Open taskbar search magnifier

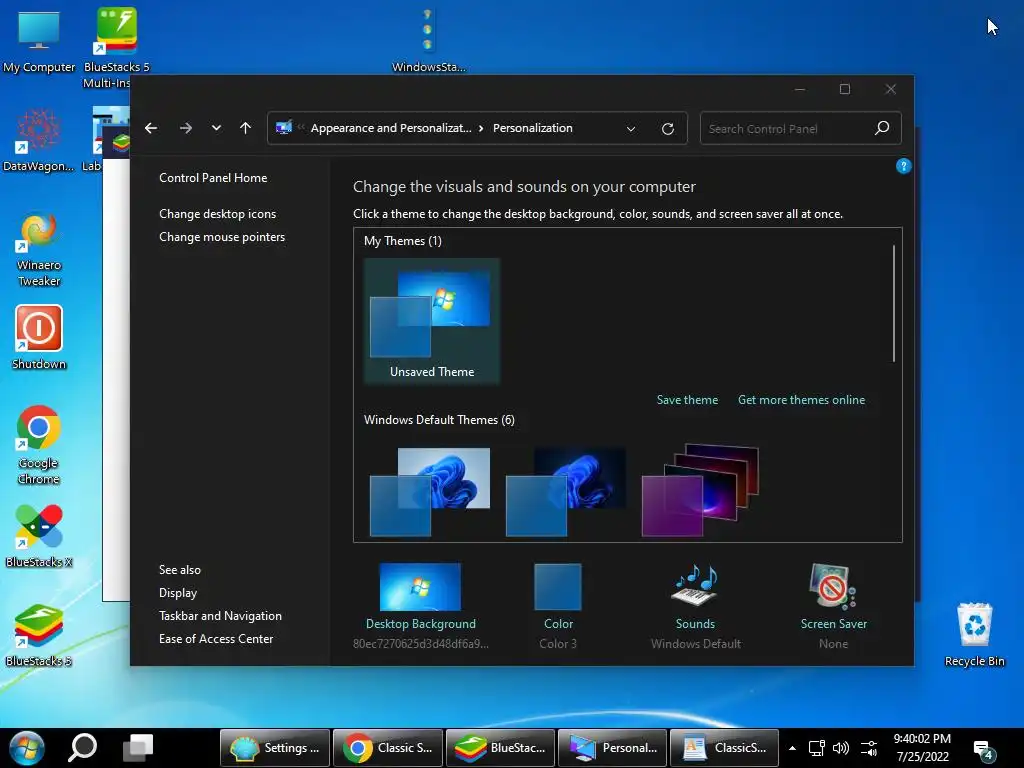pyautogui.click(x=82, y=748)
